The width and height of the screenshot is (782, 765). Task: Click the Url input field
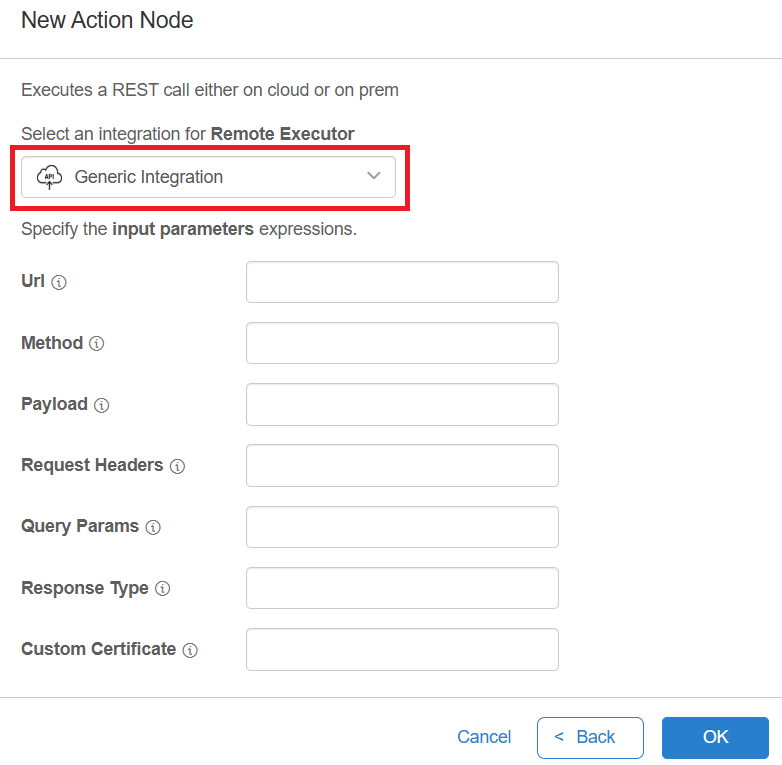402,282
